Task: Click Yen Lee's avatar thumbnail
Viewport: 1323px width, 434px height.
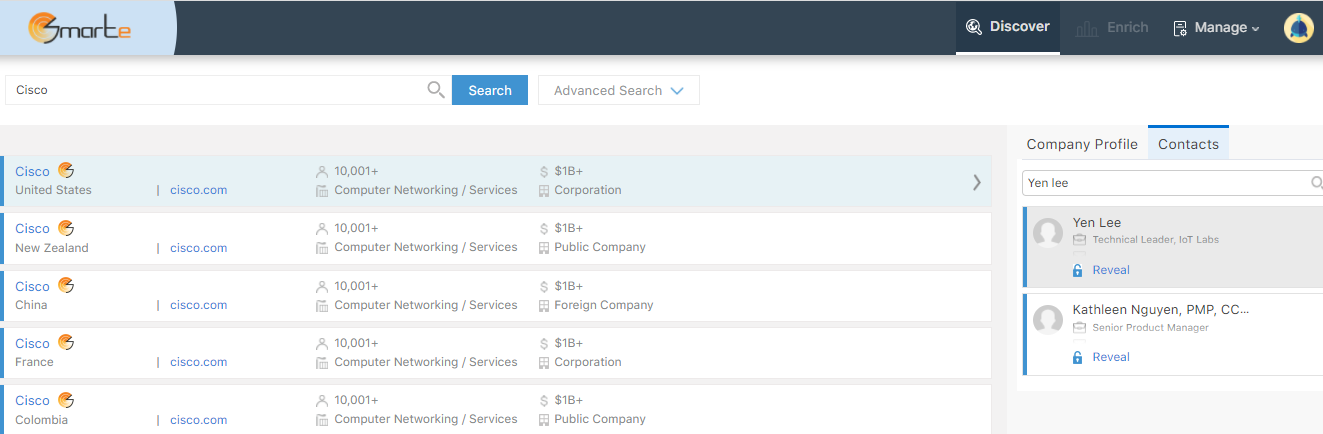Action: point(1048,233)
